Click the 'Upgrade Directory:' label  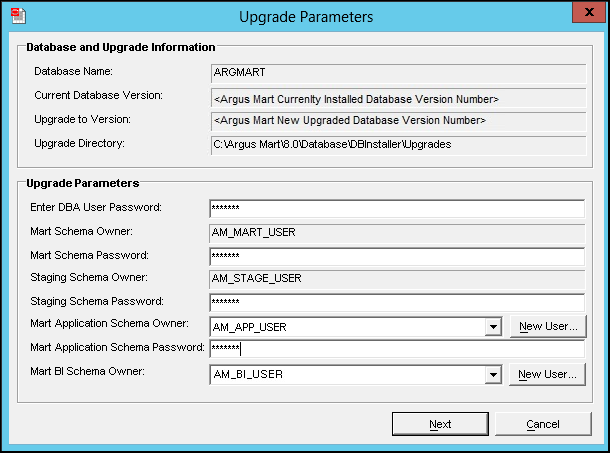pyautogui.click(x=79, y=144)
